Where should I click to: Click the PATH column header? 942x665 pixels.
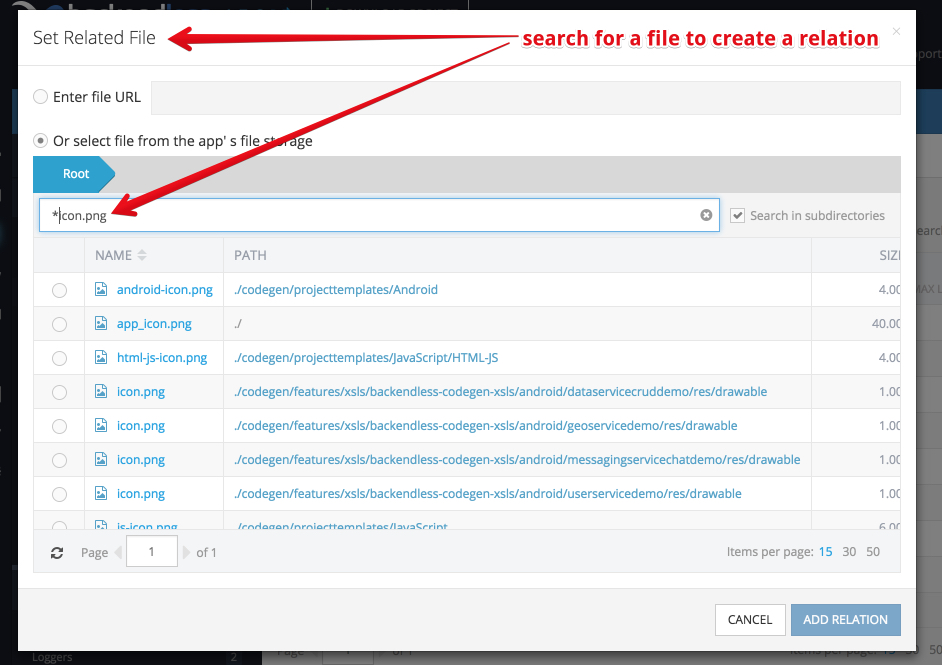coord(251,255)
